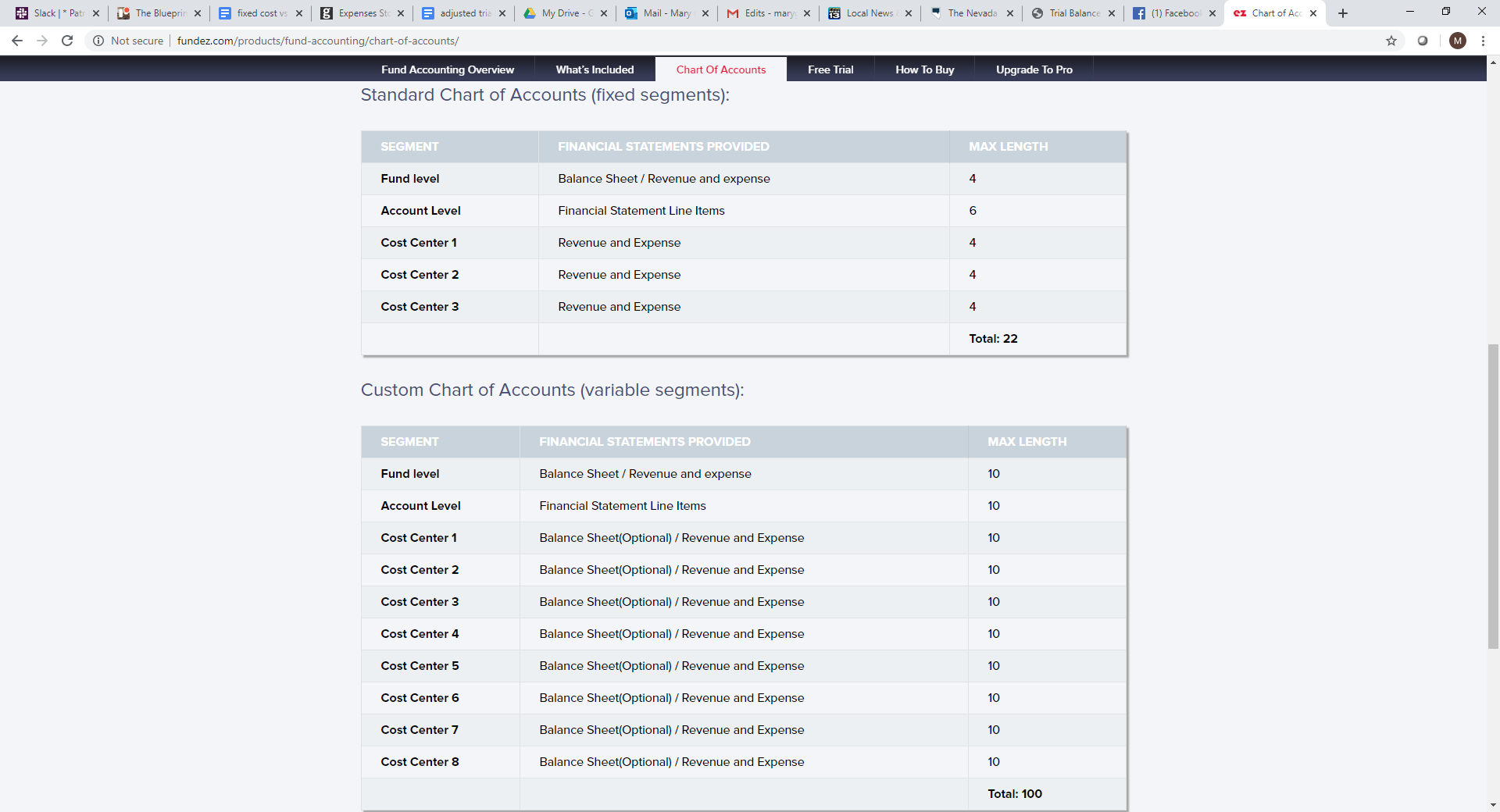Screen dimensions: 1500x812
Task: Close the Facebook browser tab
Action: 1212,13
